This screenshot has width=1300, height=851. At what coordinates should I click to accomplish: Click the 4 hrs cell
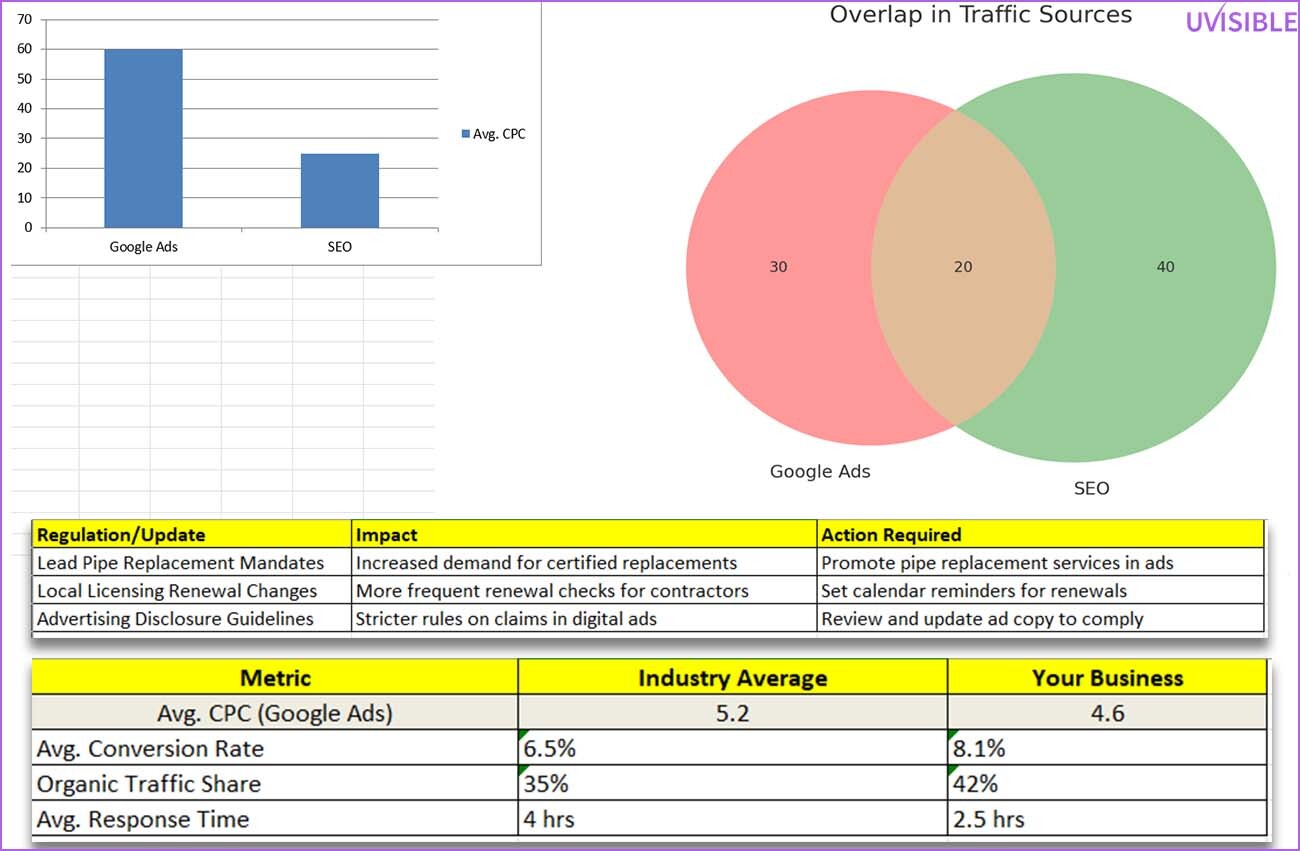[733, 819]
